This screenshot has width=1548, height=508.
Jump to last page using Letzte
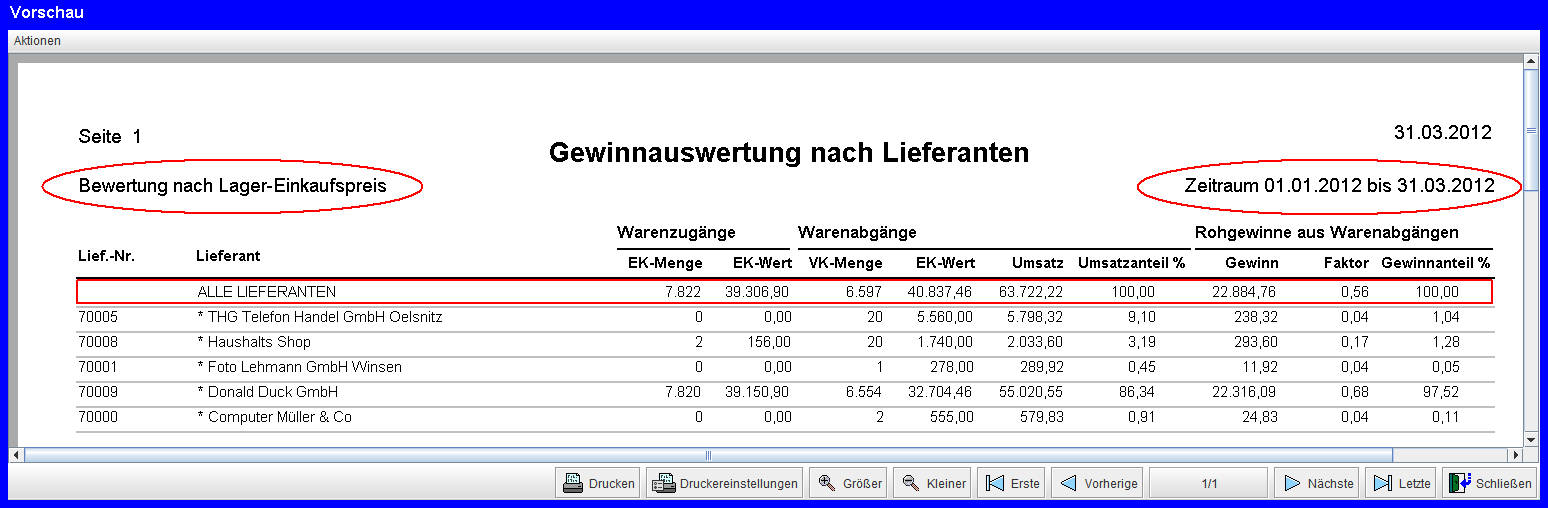click(x=1401, y=483)
